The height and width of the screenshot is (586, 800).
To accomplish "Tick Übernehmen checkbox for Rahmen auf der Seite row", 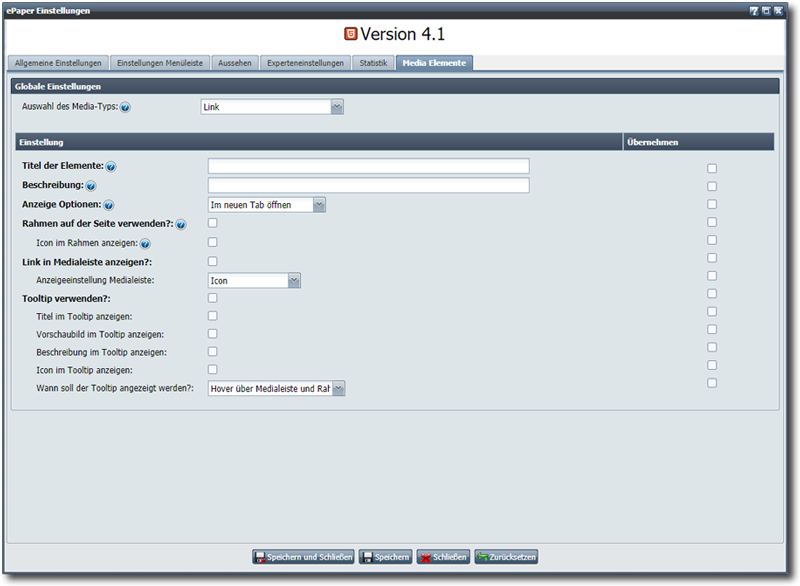I will coord(712,222).
